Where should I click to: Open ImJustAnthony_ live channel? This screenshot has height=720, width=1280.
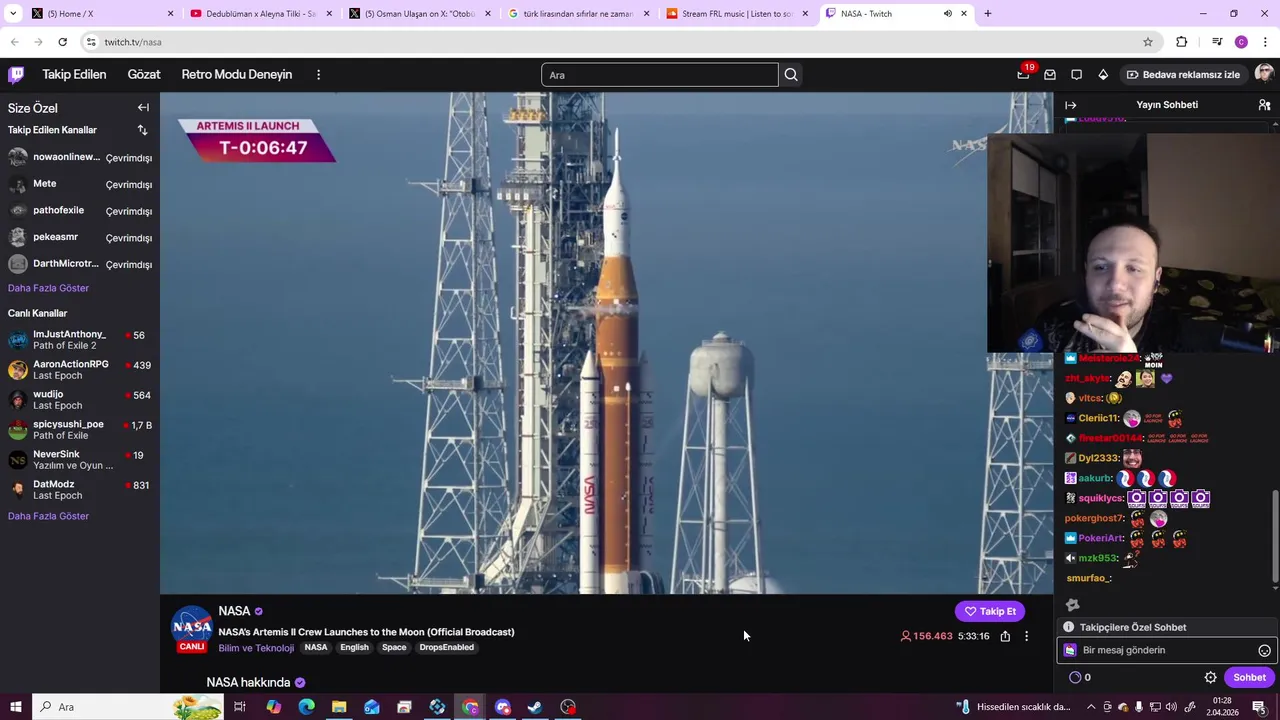[x=80, y=340]
